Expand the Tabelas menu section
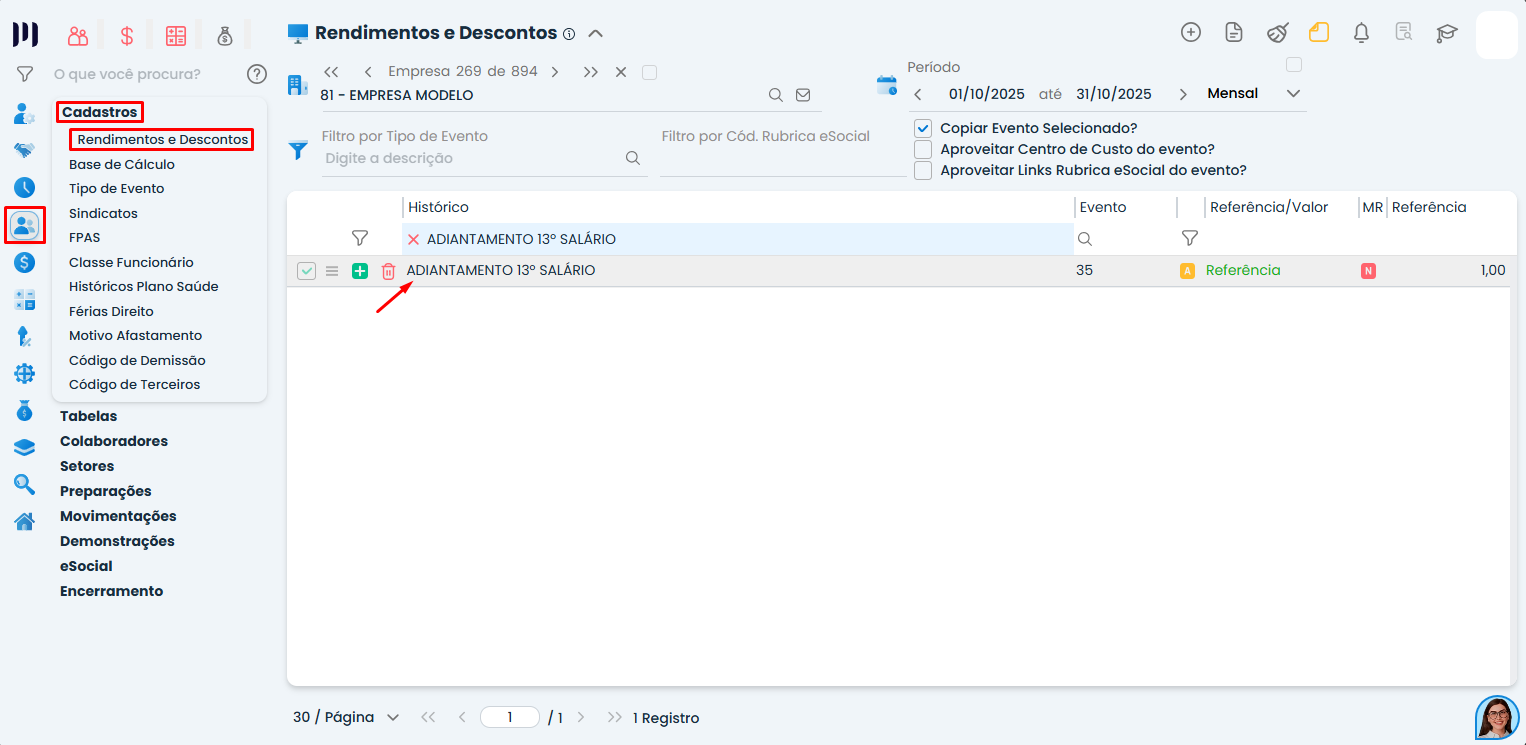The image size is (1526, 745). pos(88,416)
